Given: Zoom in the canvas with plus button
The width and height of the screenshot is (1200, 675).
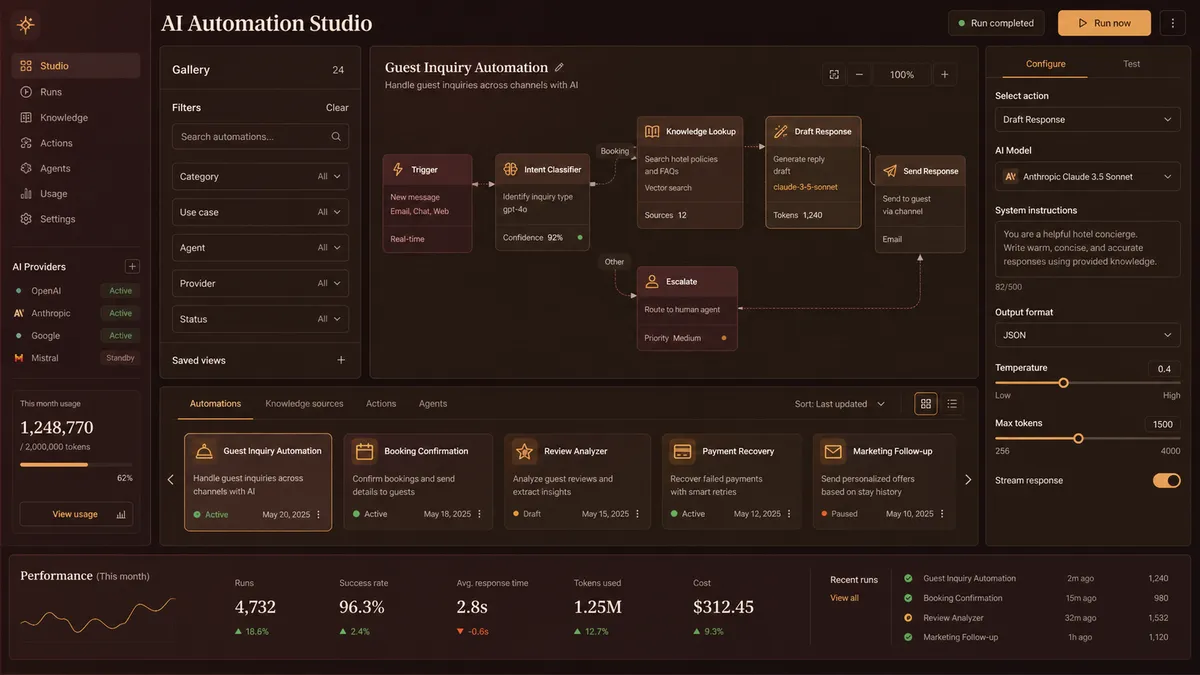Looking at the screenshot, I should [944, 74].
